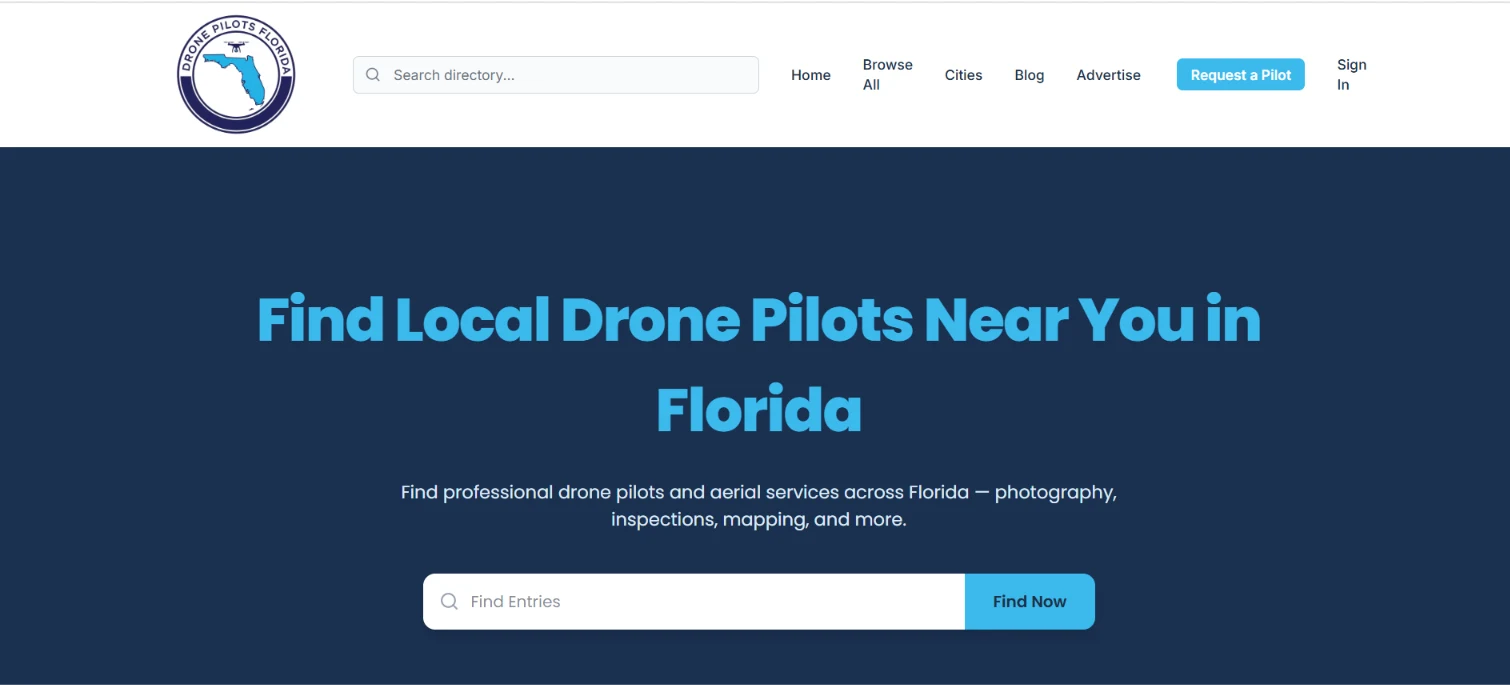Screen dimensions: 1510x685
Task: Select the Request a Pilot button
Action: point(1241,75)
